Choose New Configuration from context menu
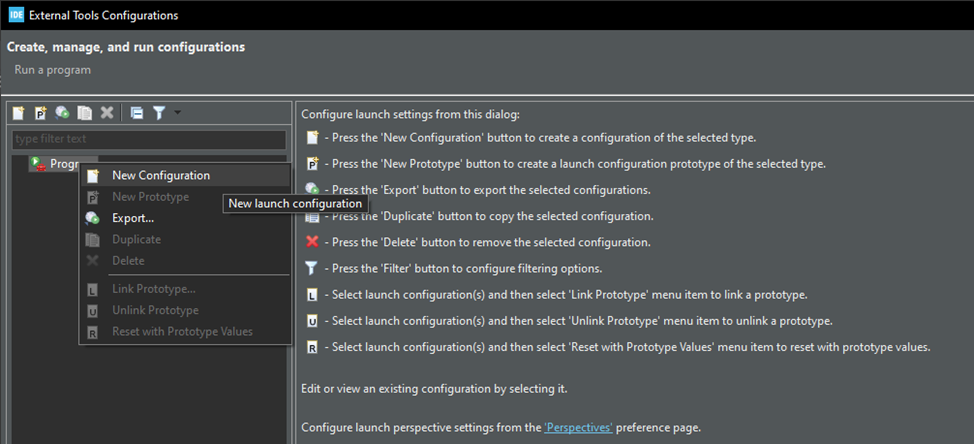Viewport: 974px width, 444px height. click(x=160, y=175)
